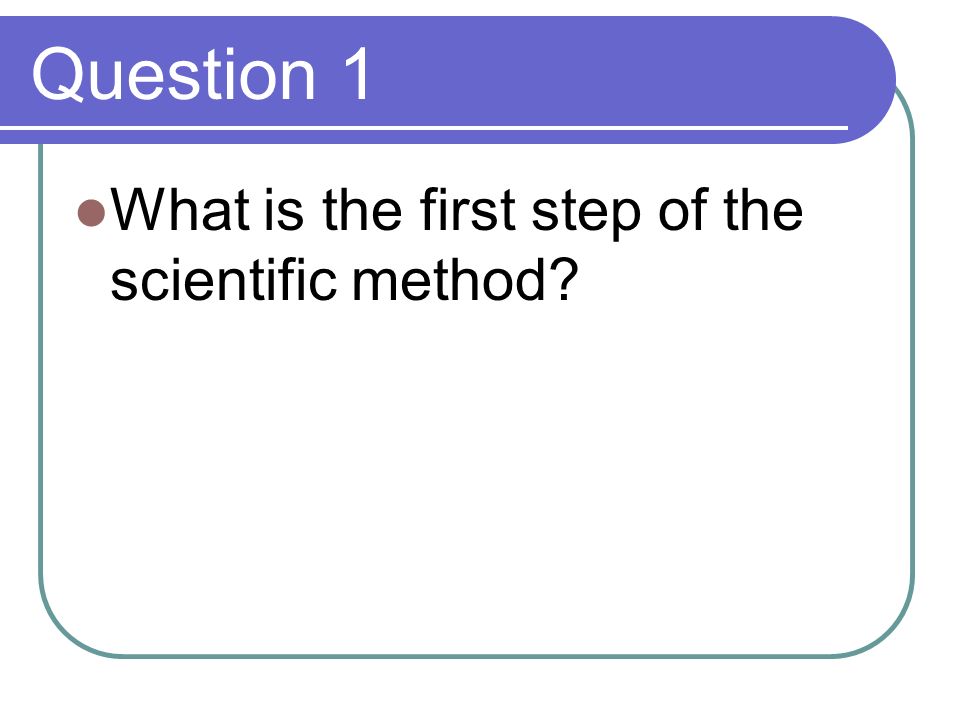This screenshot has height=720, width=960.
Task: Click the brown bullet point dot
Action: point(92,212)
